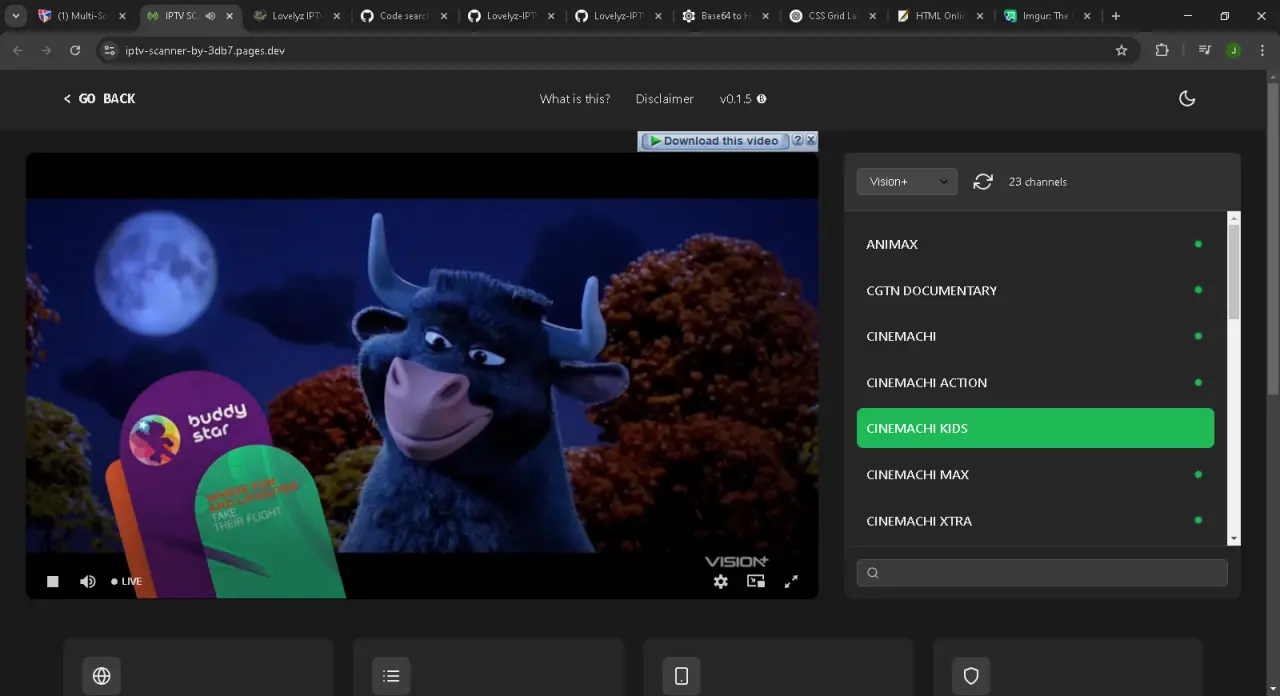Expand video to fullscreen

[791, 581]
